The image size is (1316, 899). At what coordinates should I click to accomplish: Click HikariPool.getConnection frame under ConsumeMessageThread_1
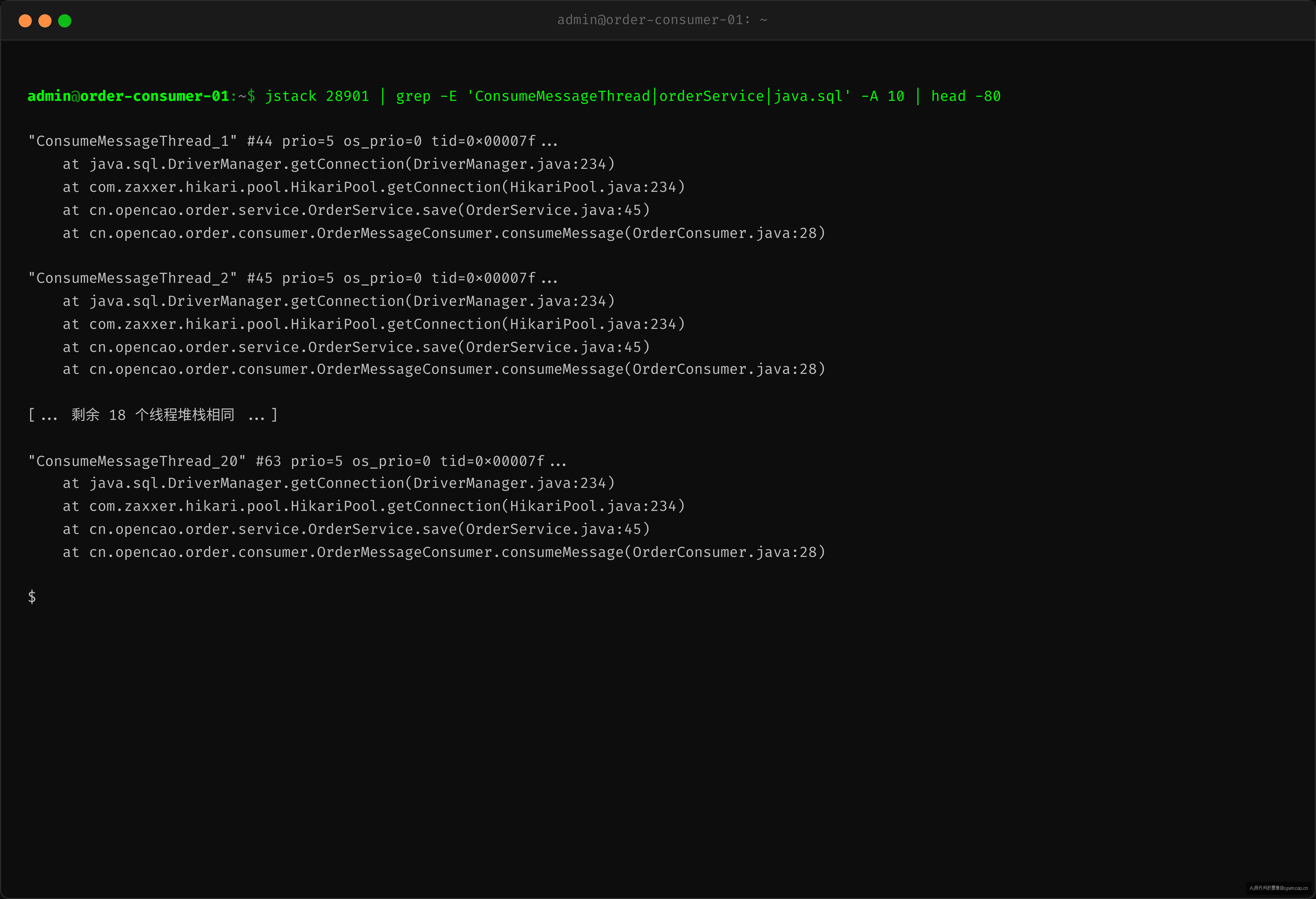[x=374, y=187]
